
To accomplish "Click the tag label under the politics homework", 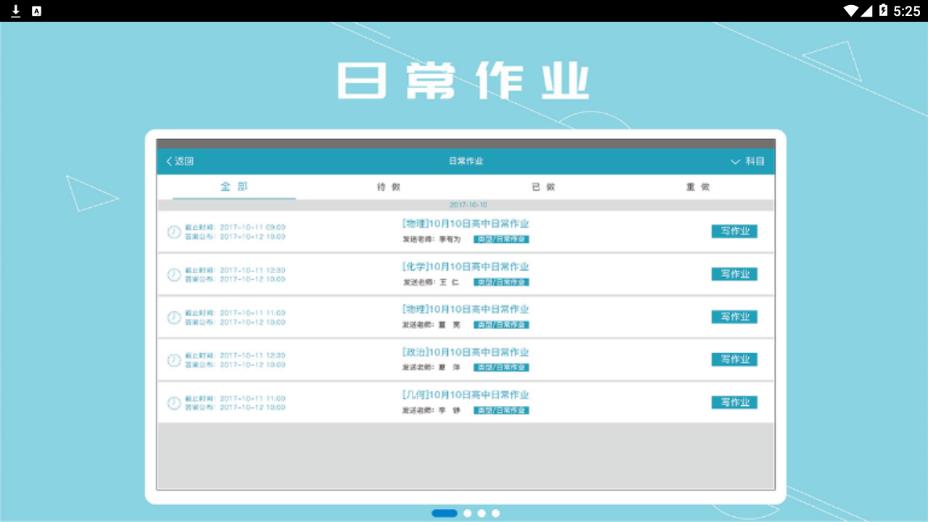I will tap(501, 368).
